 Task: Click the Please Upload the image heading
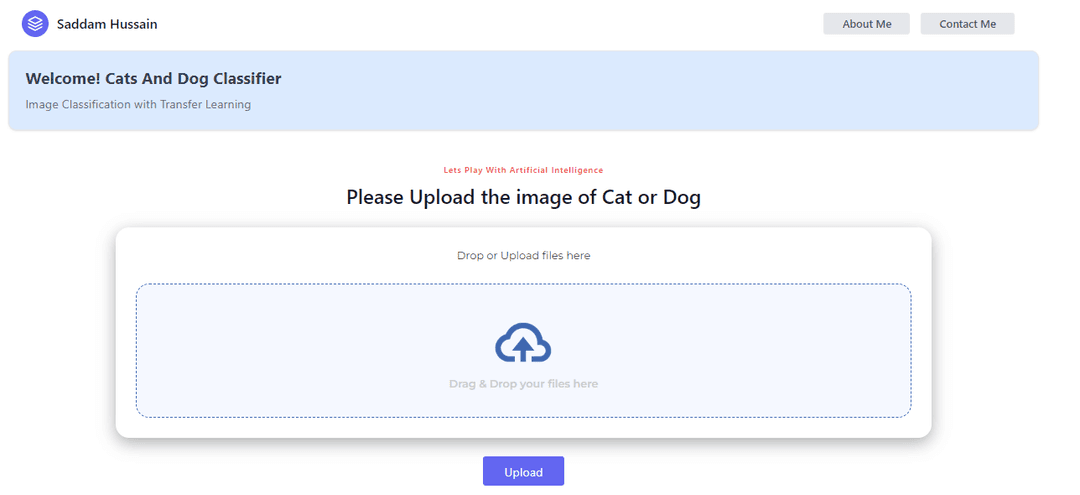click(523, 198)
